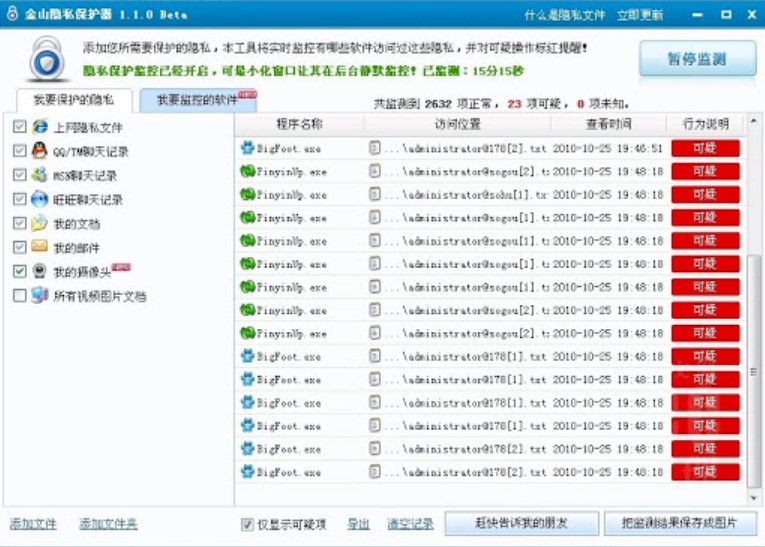Click the QQ/TM聊天记录 label
This screenshot has height=547, width=765.
pos(91,152)
